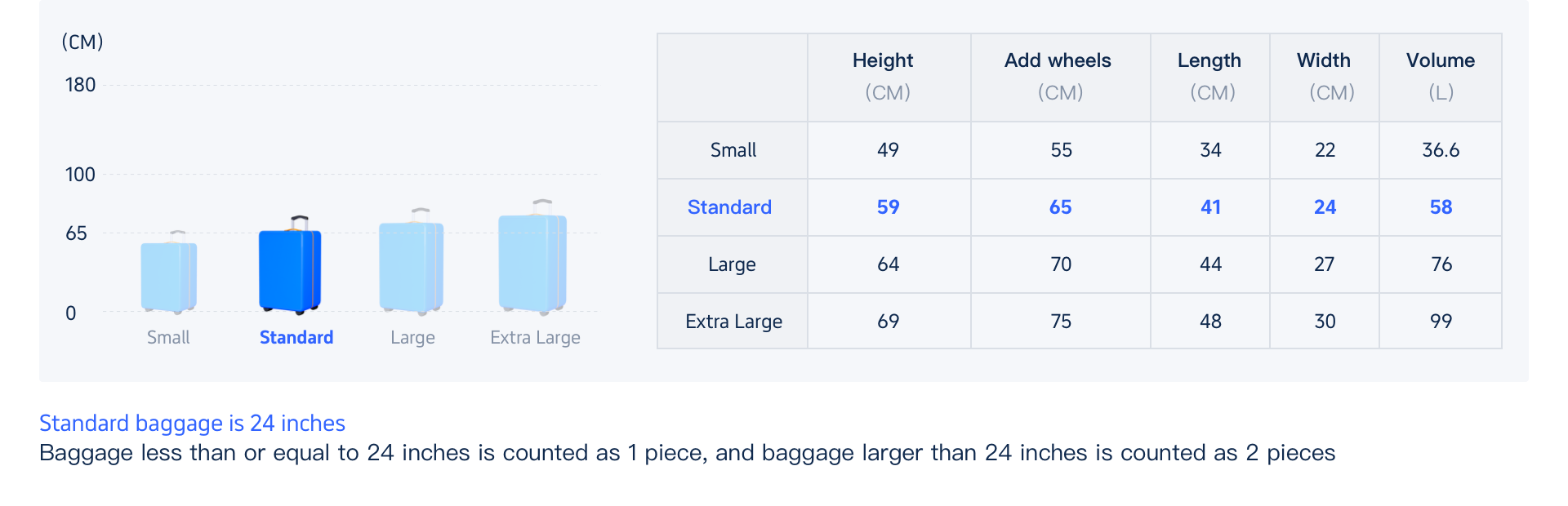Click the Volume (L) column header
Image resolution: width=1568 pixels, height=506 pixels.
(x=1440, y=76)
